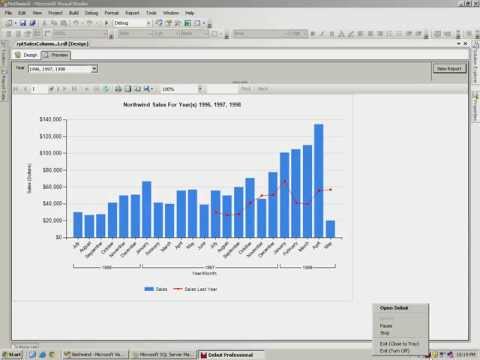Click the Save icon in toolbar

pyautogui.click(x=23, y=23)
